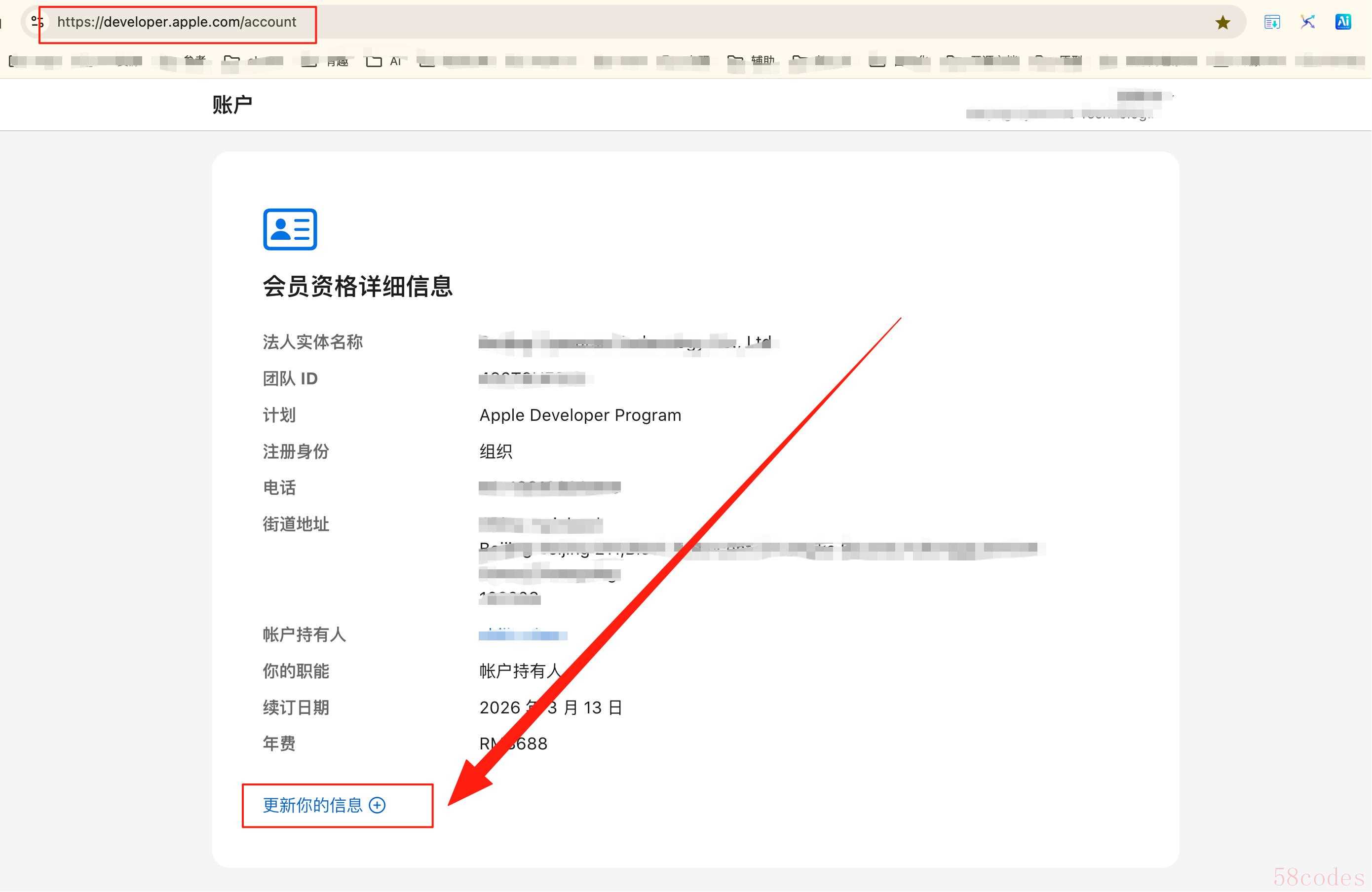Click the 帐户持有人 role value
The height and width of the screenshot is (892, 1372).
click(x=521, y=671)
